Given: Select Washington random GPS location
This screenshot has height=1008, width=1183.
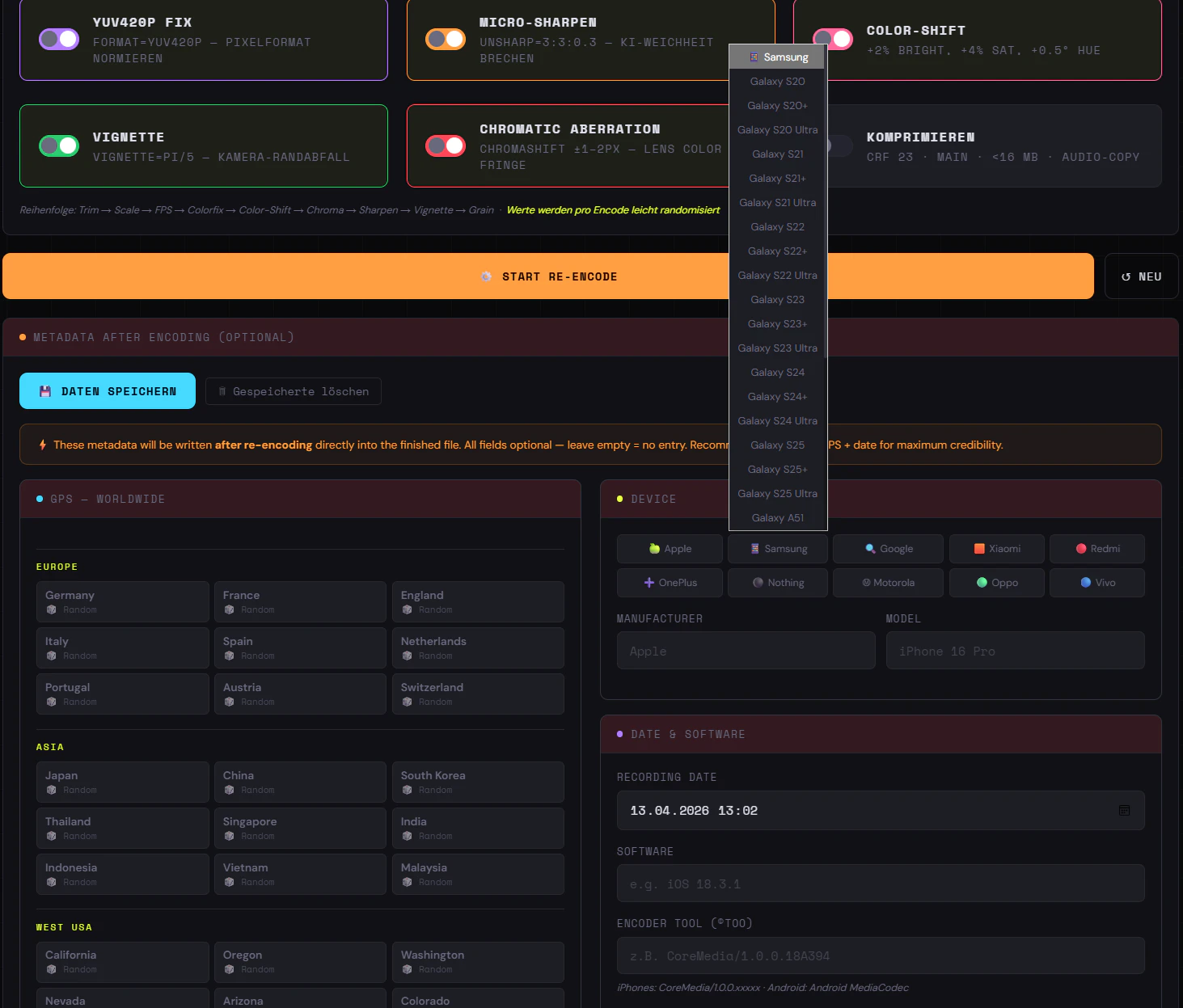Looking at the screenshot, I should [x=478, y=962].
